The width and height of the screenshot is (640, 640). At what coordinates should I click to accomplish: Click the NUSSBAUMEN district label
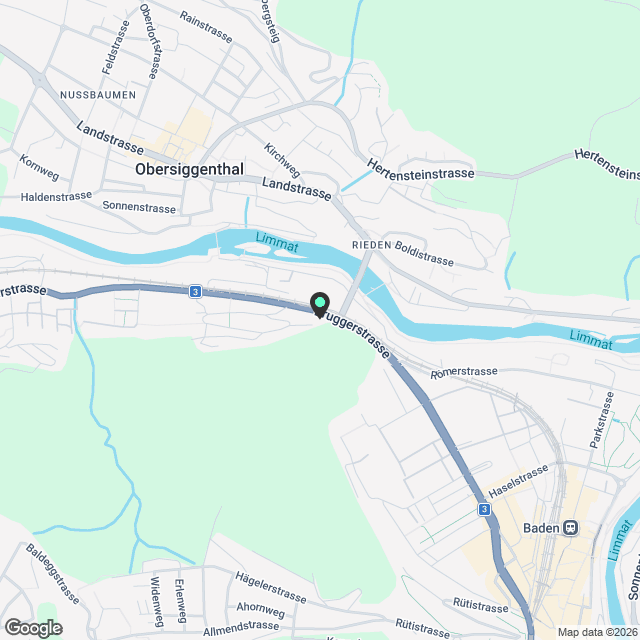[98, 95]
